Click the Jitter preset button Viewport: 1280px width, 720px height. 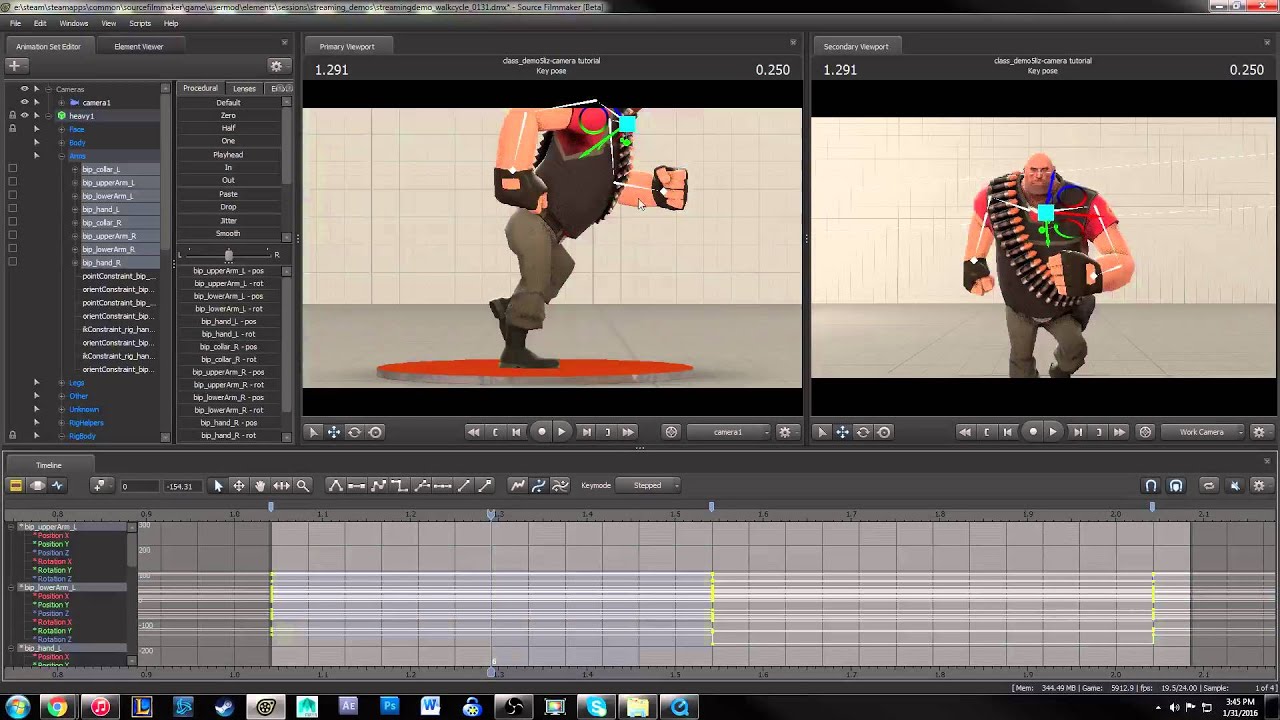228,220
